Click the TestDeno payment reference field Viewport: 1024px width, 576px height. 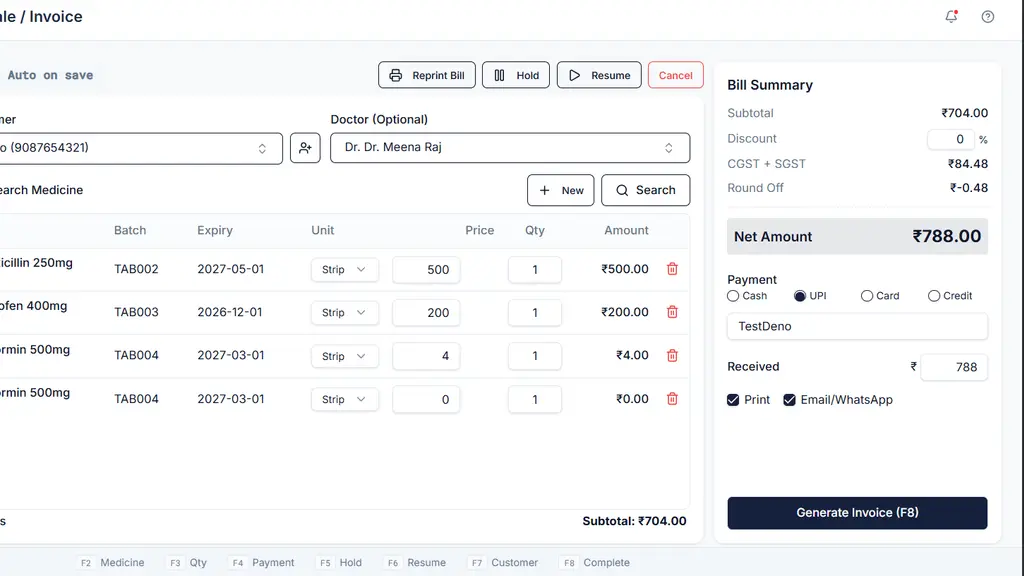click(857, 327)
